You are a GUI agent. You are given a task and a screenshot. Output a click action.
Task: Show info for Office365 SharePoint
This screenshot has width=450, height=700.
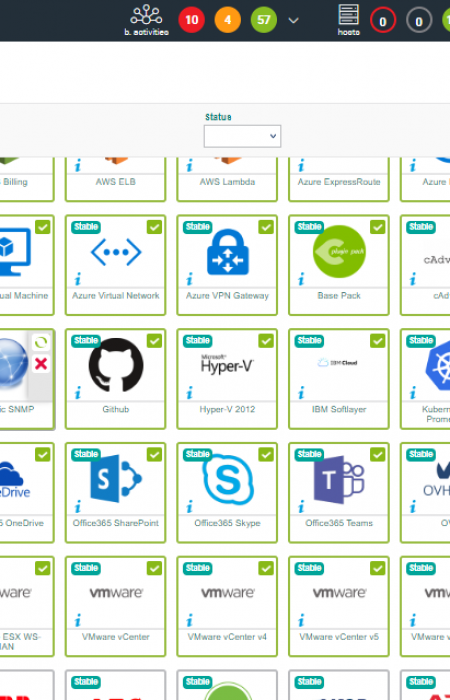point(78,507)
